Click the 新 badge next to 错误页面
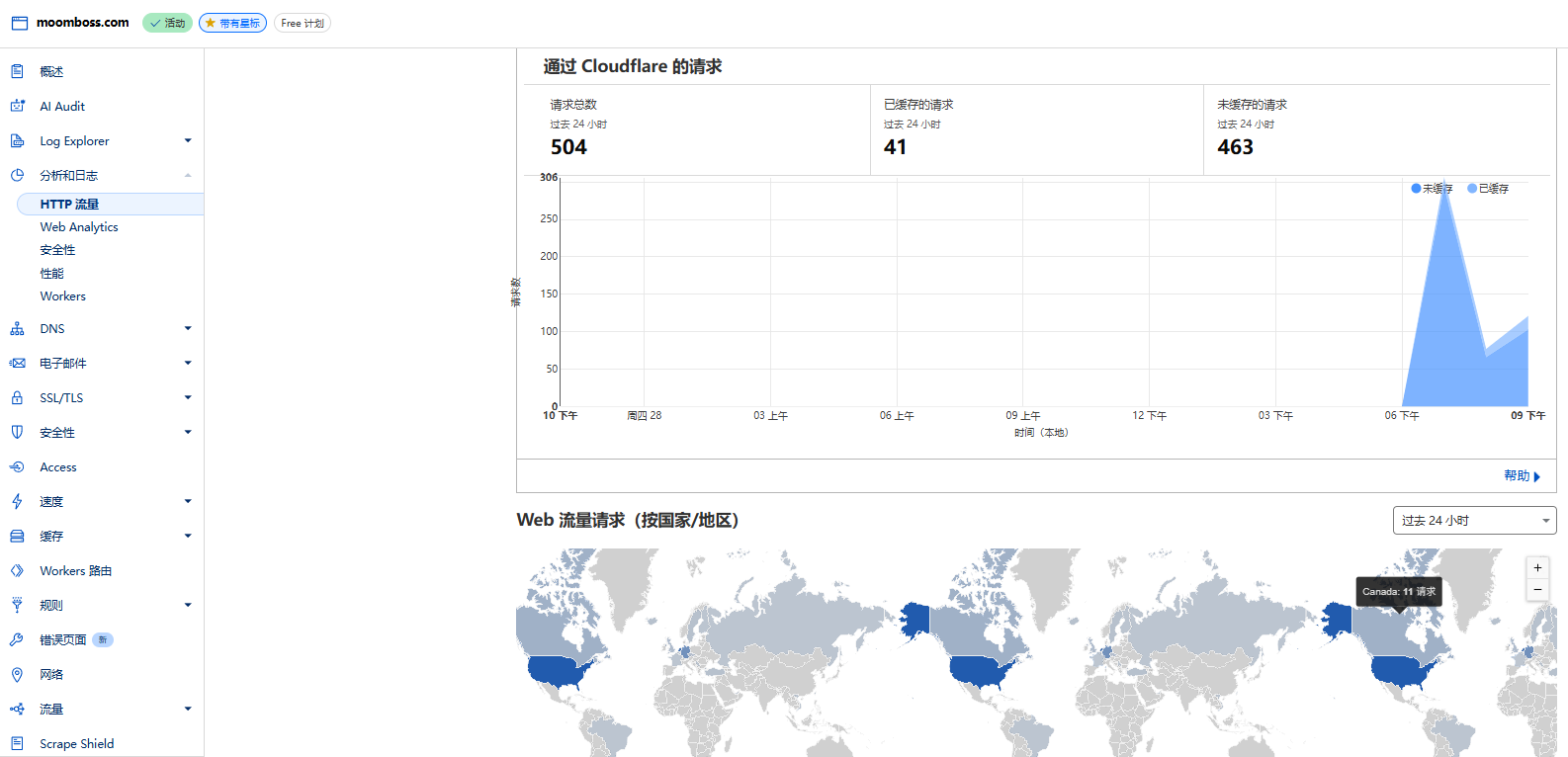The image size is (1568, 757). click(103, 639)
